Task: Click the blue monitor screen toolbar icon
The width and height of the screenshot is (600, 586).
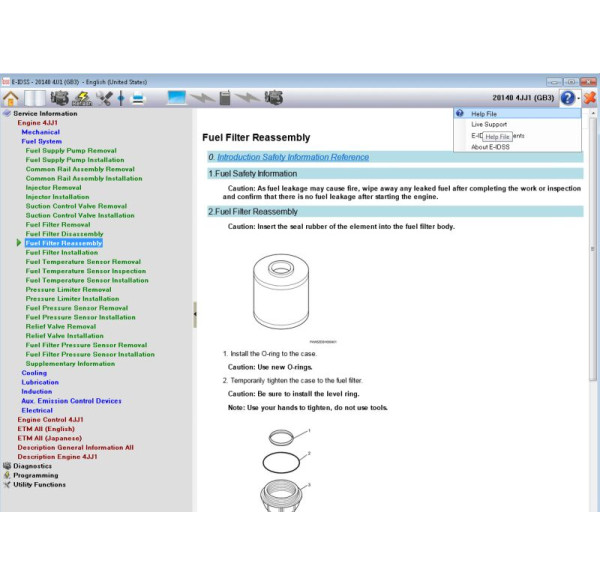Action: point(177,97)
